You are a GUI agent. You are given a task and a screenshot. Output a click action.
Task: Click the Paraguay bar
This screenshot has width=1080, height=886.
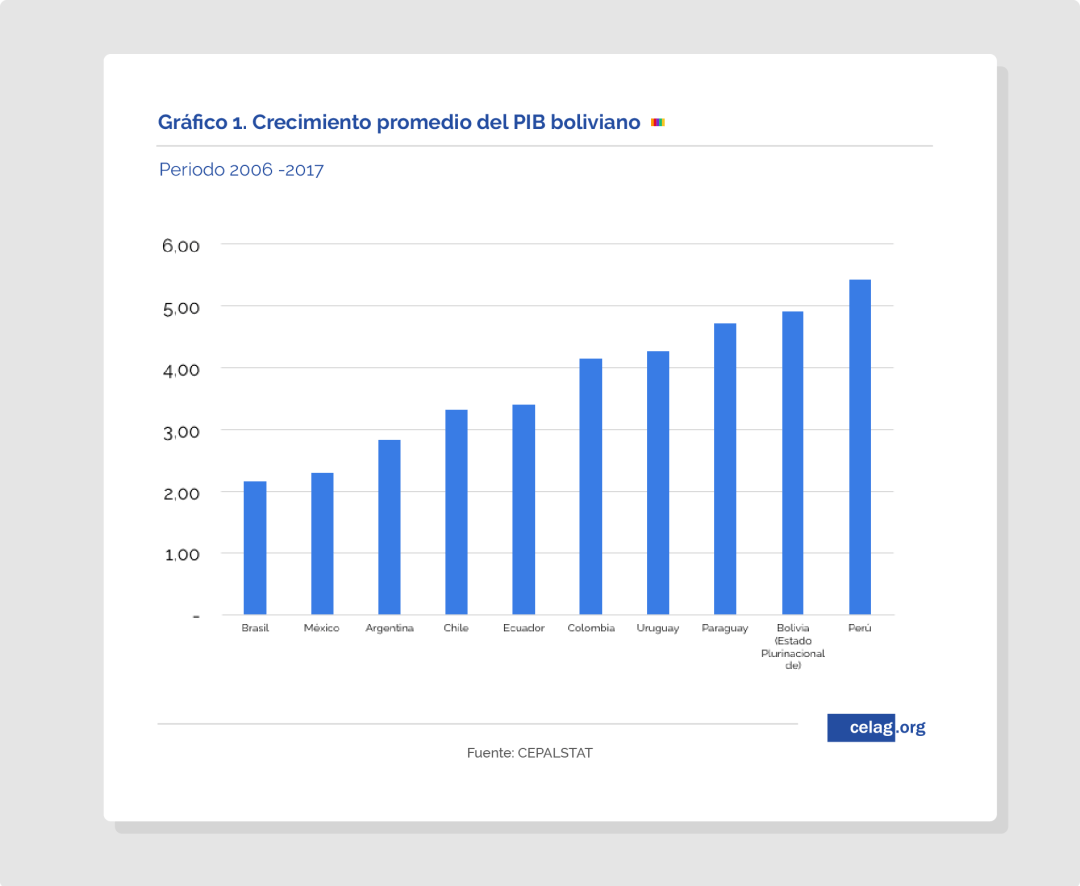pos(725,469)
